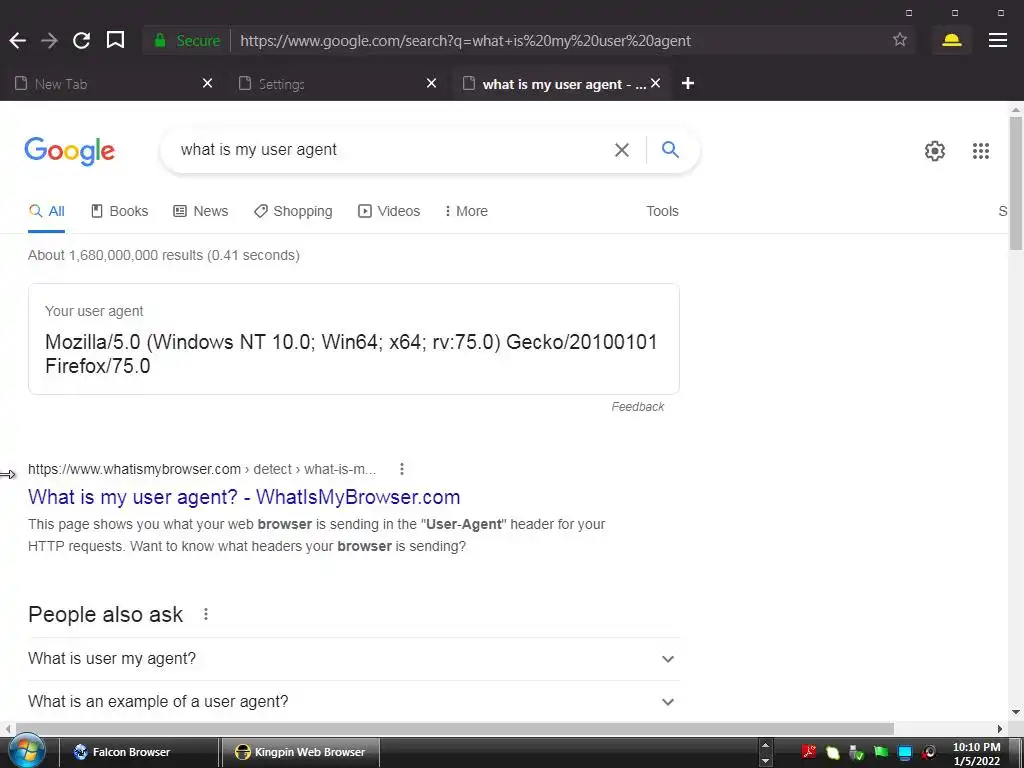
Task: Expand 'What is an example of a user agent?'
Action: pyautogui.click(x=353, y=701)
